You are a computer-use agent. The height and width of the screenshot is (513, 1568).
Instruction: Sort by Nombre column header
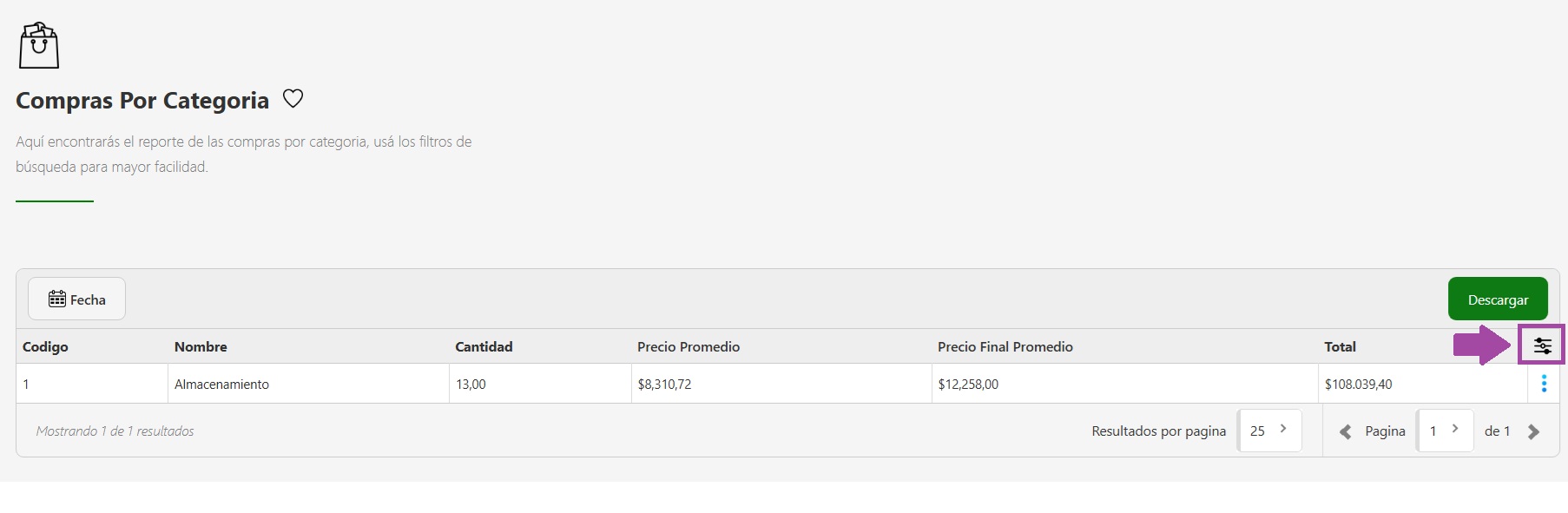click(201, 347)
